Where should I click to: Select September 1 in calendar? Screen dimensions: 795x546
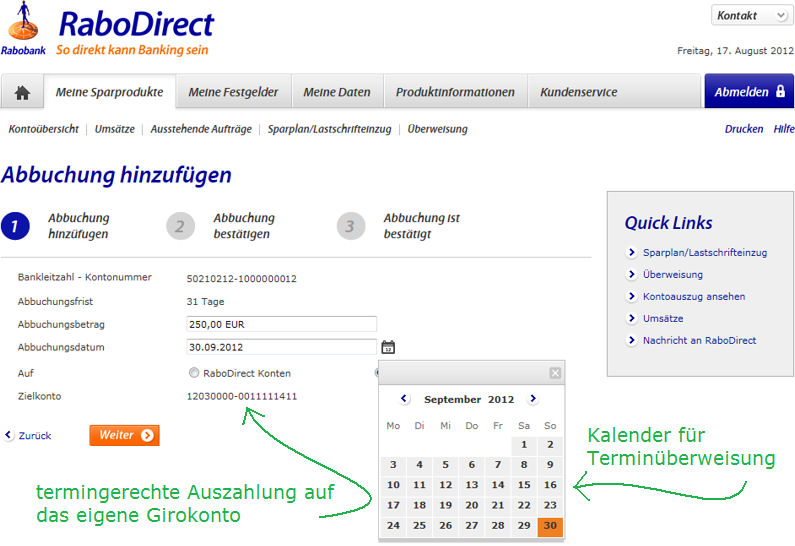[524, 445]
